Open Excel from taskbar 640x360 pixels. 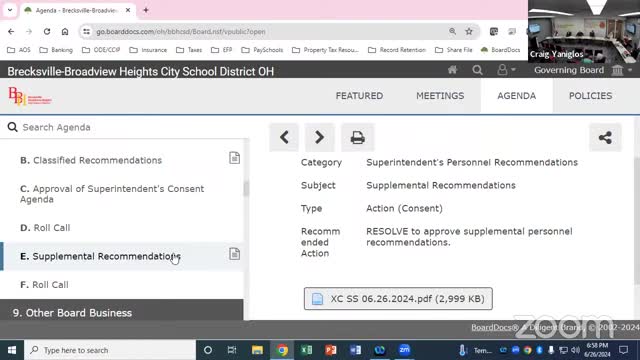[307, 350]
